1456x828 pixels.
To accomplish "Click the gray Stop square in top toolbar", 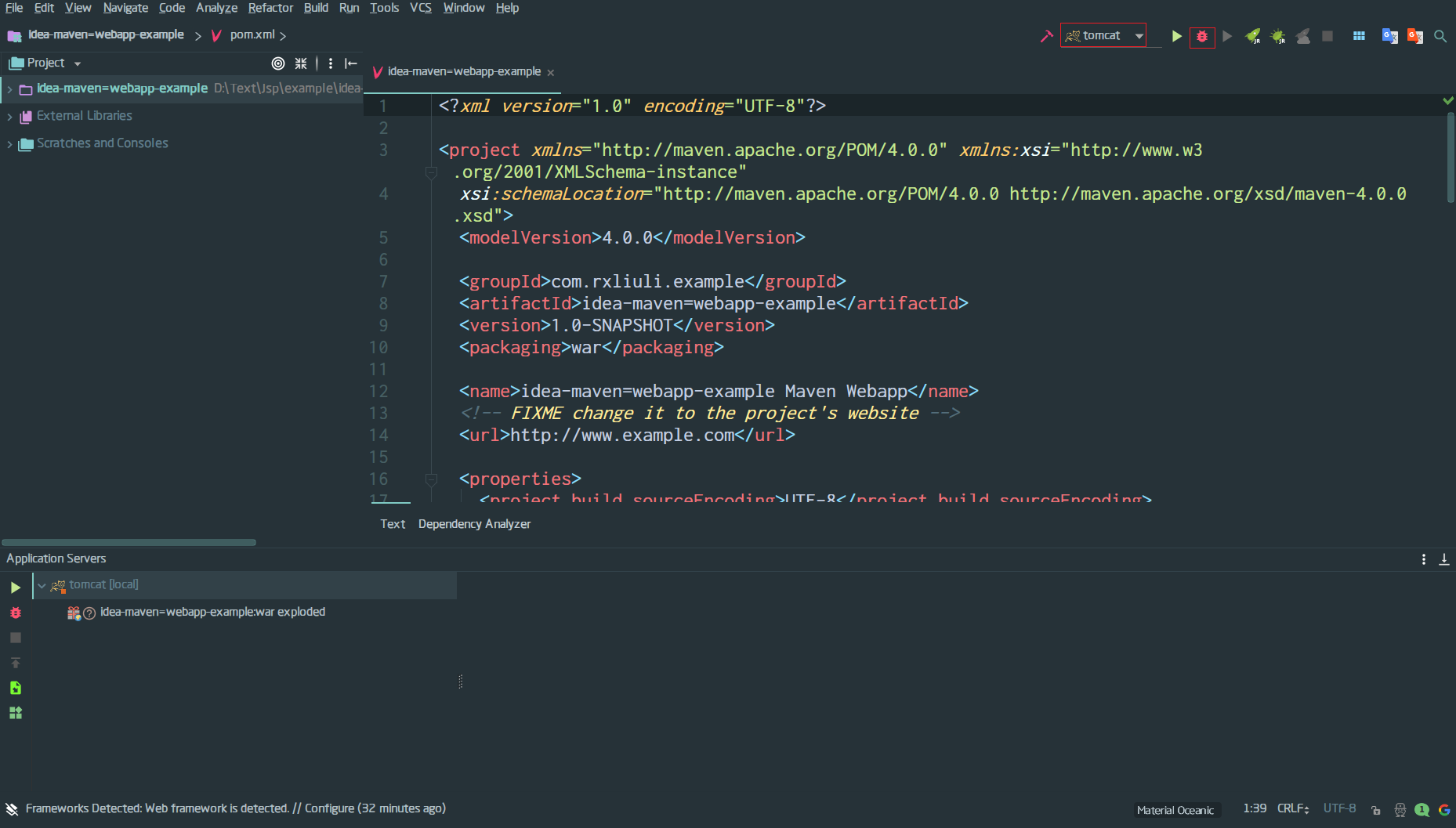I will click(1327, 36).
